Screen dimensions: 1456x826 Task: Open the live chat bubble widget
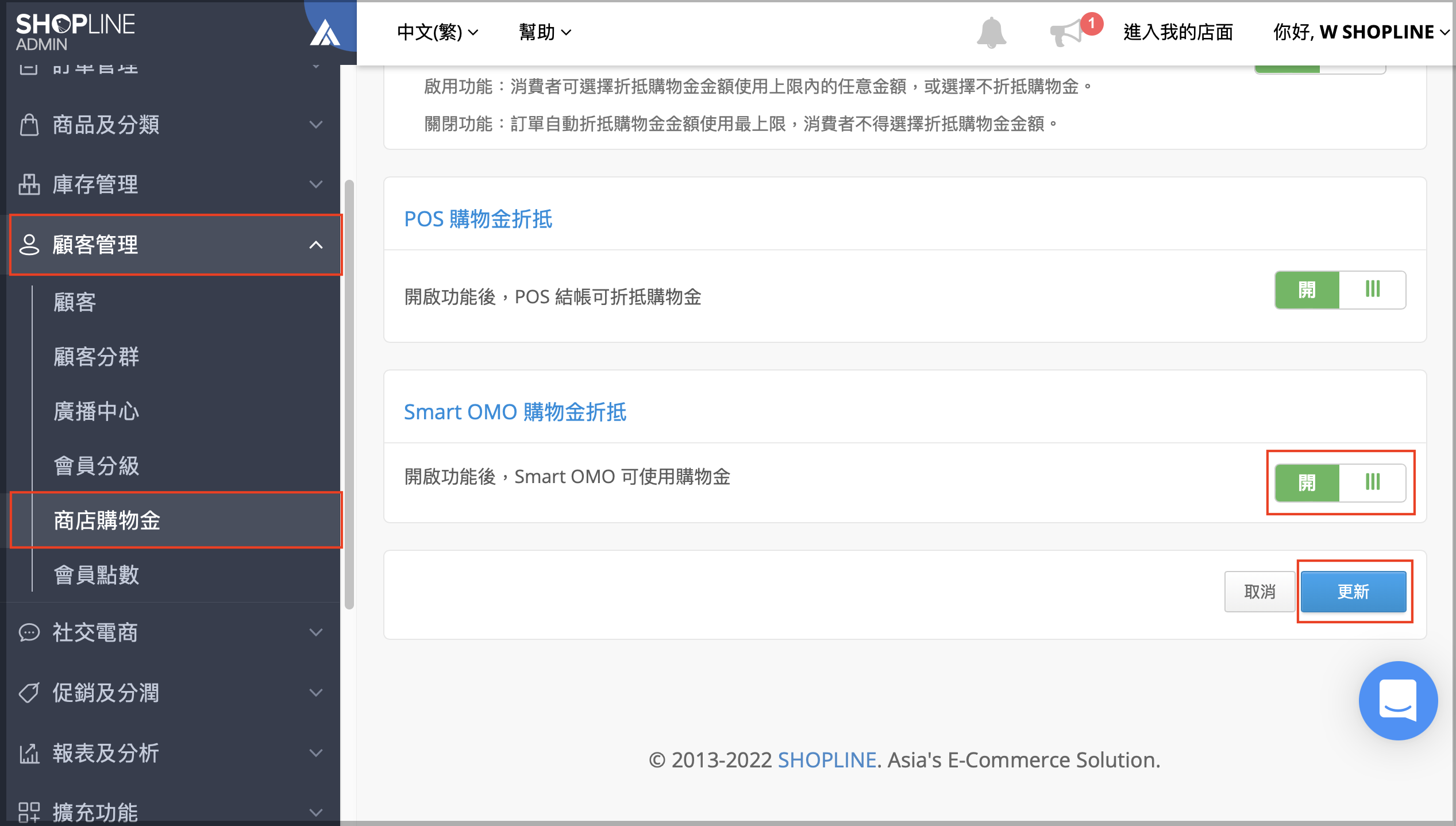[x=1398, y=700]
